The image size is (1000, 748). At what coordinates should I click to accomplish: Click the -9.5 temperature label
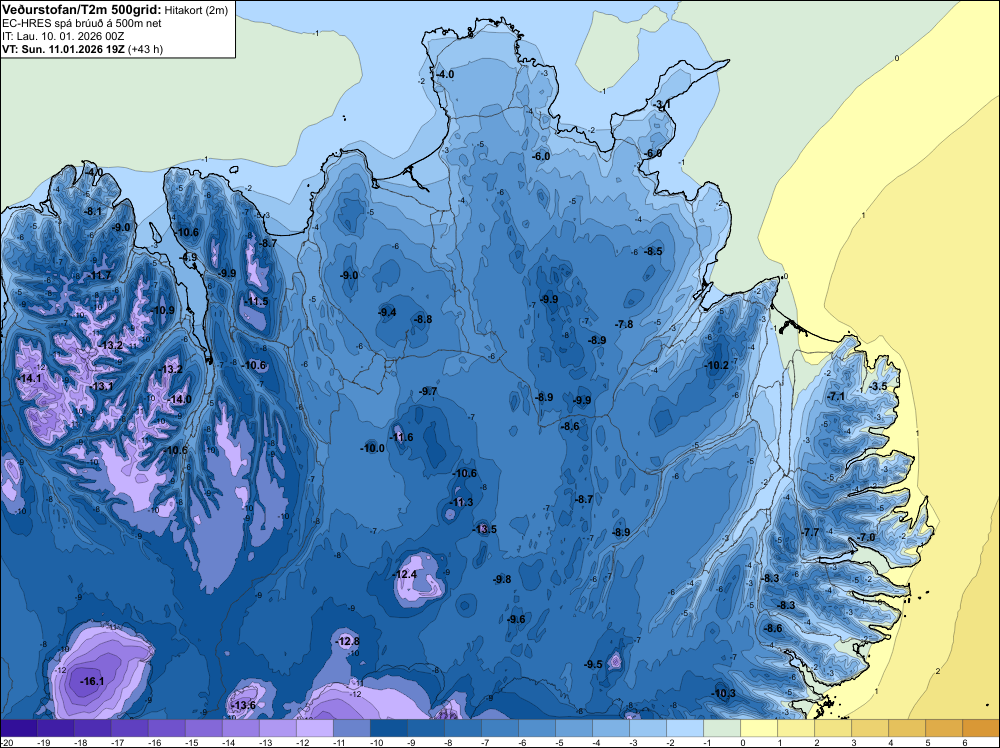(593, 664)
